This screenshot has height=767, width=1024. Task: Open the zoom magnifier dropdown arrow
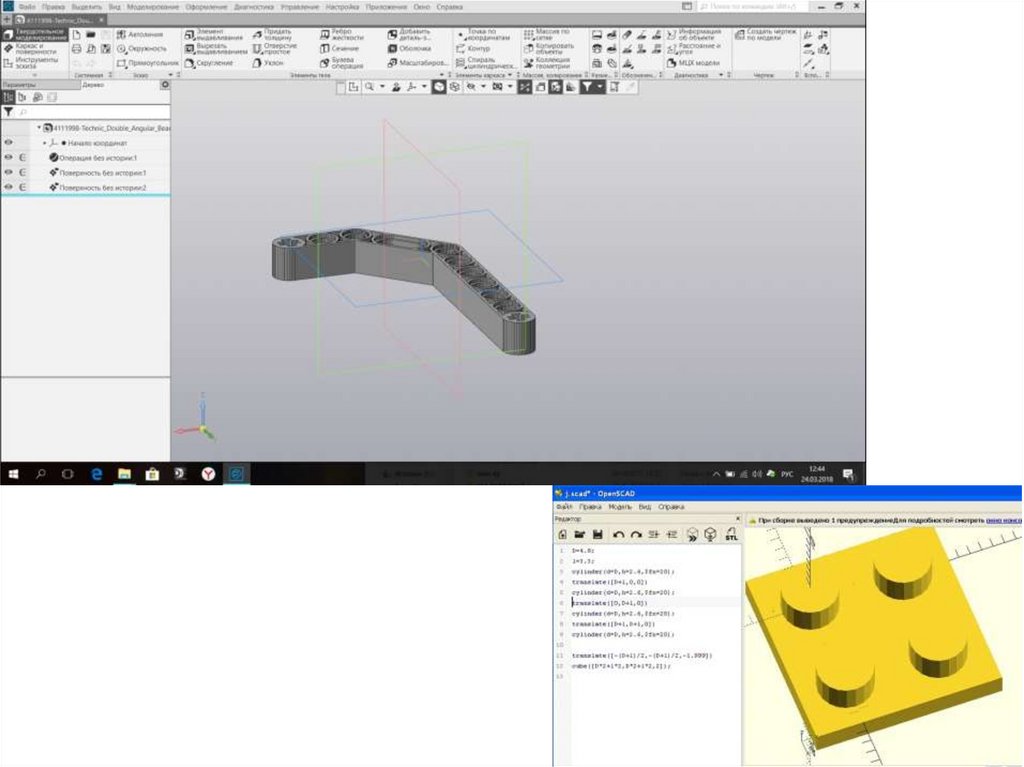(x=382, y=88)
